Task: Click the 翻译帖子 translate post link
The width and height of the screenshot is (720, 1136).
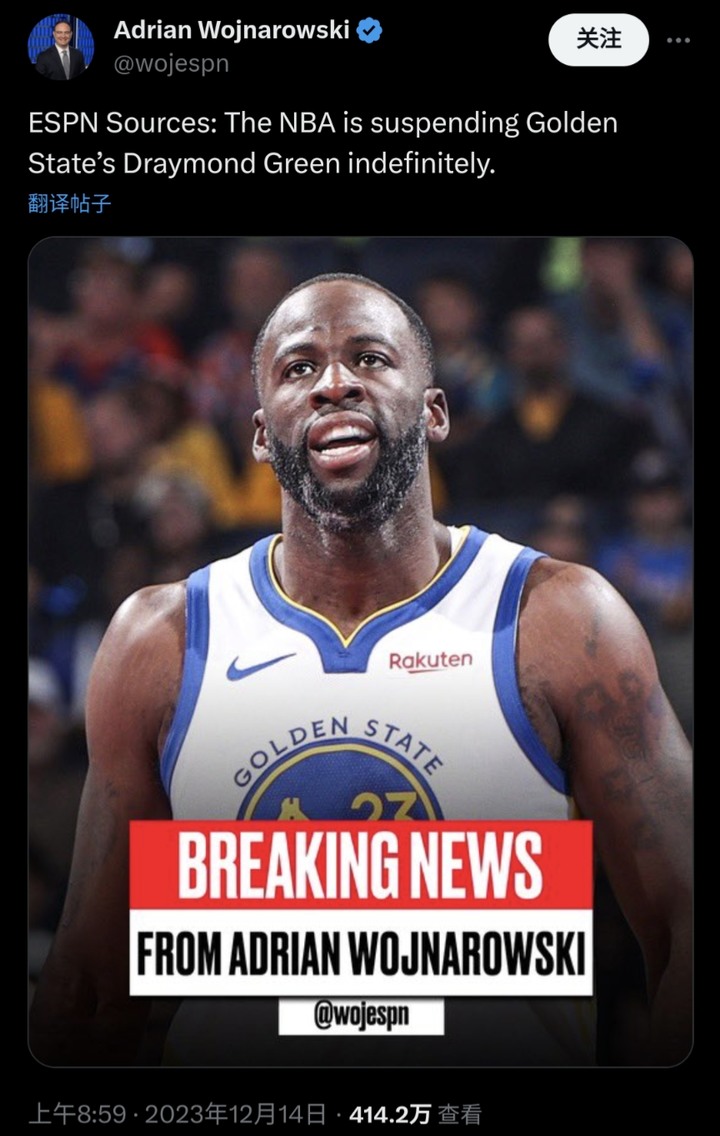Action: click(70, 203)
